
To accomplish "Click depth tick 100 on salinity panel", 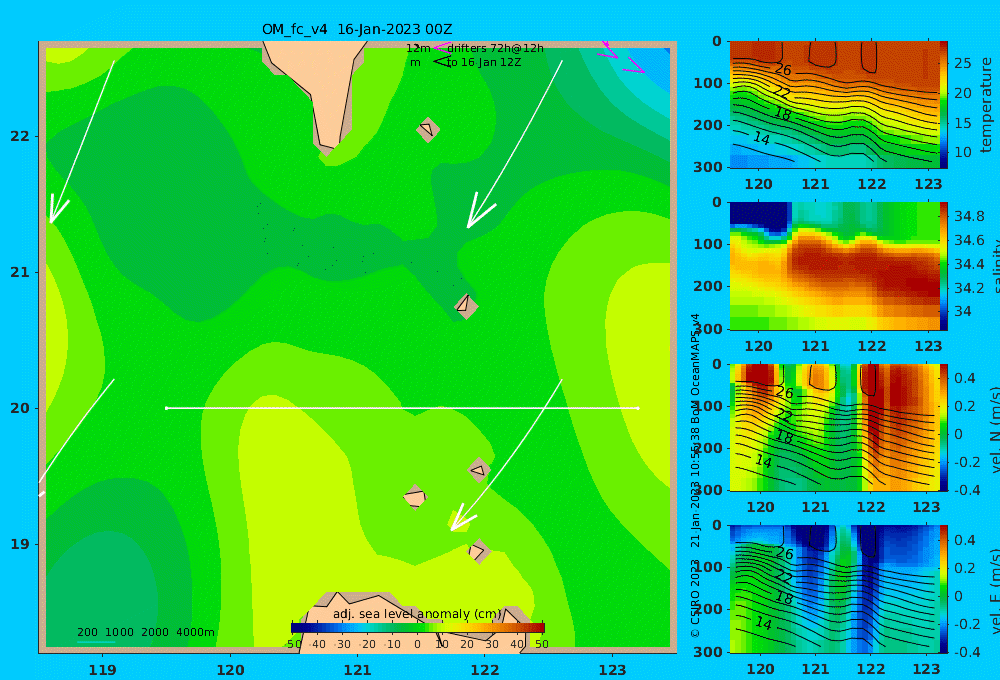I will point(708,244).
